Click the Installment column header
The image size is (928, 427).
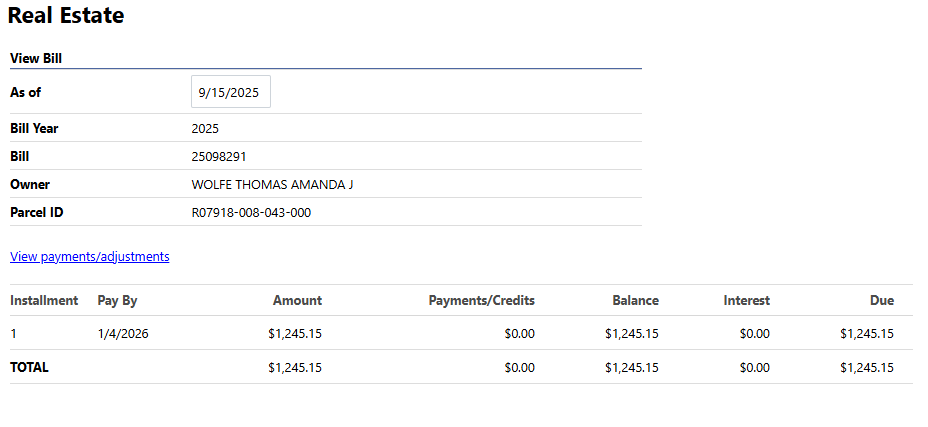[44, 300]
